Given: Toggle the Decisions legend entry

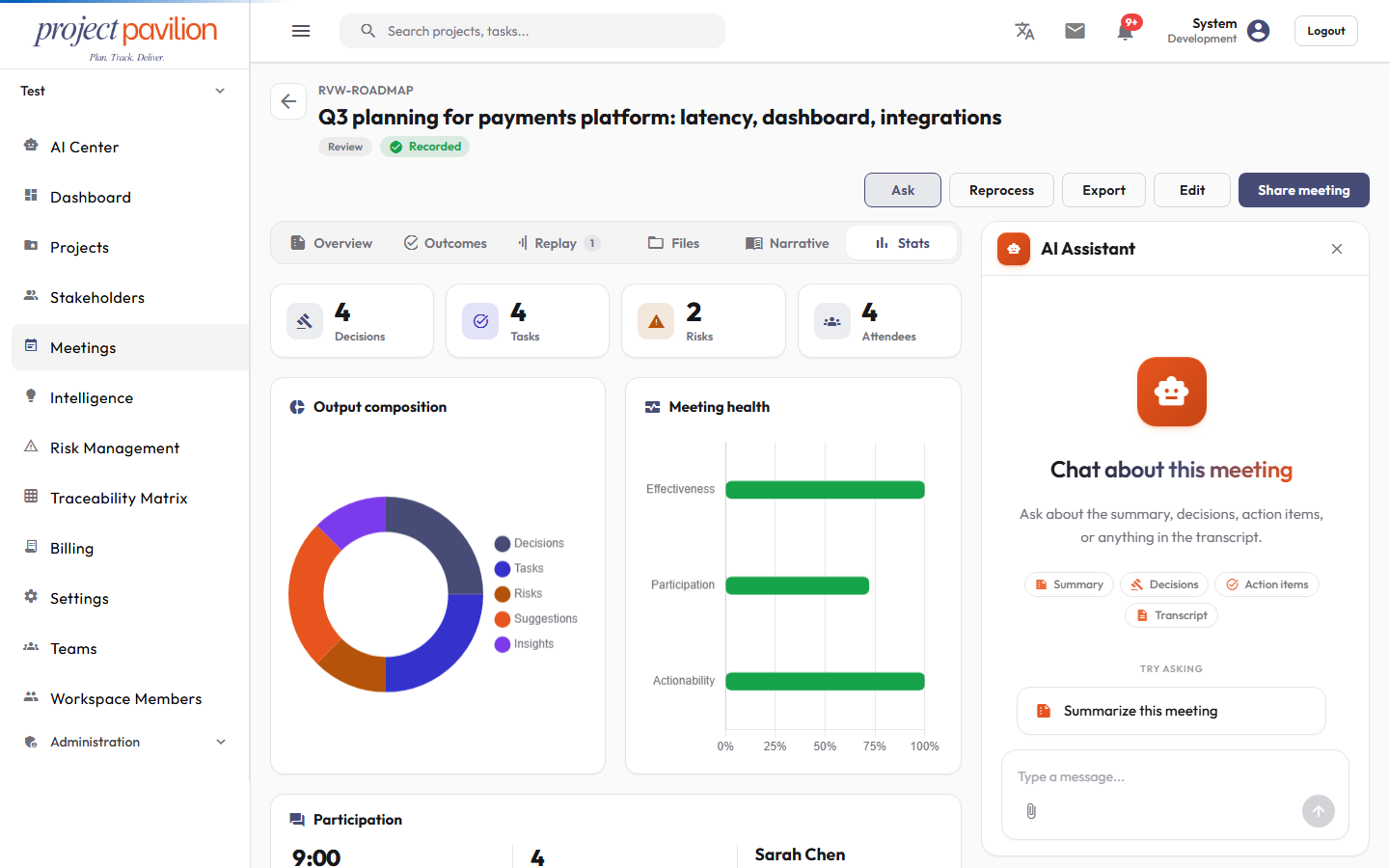Looking at the screenshot, I should [530, 544].
